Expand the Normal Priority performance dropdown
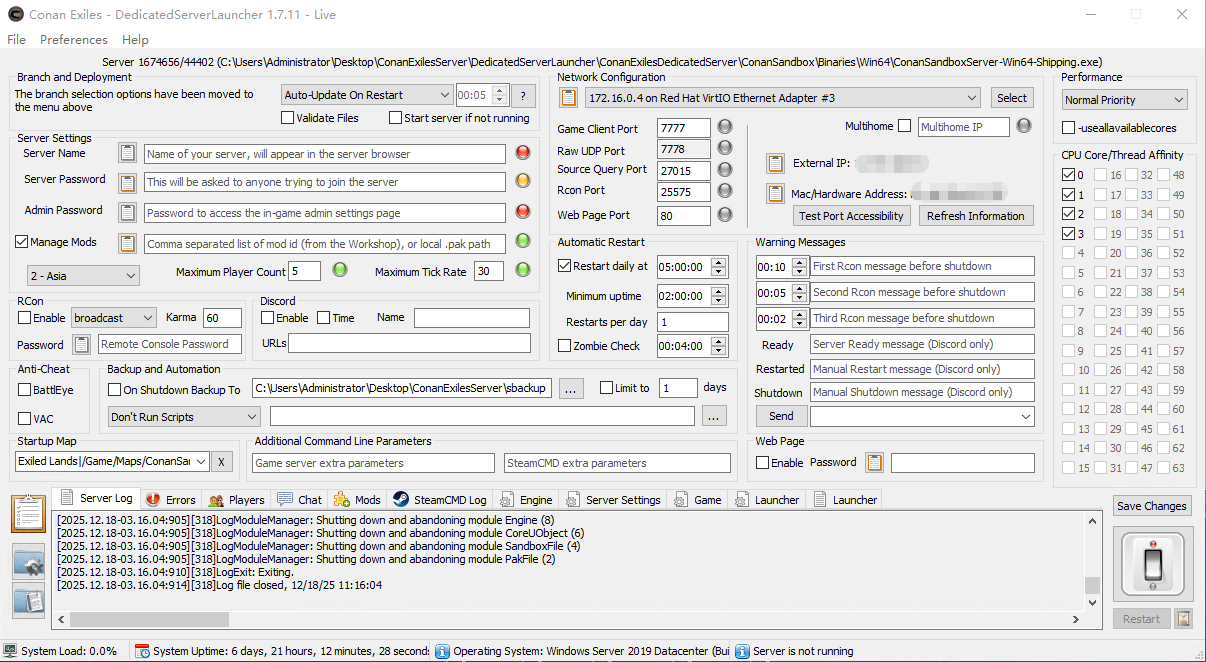 tap(1124, 100)
